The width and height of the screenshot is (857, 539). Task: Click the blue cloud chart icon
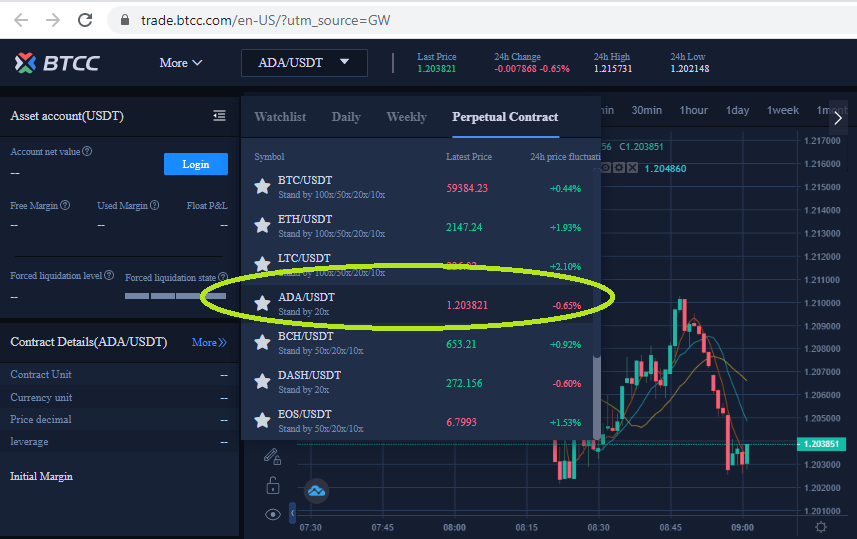click(x=316, y=491)
